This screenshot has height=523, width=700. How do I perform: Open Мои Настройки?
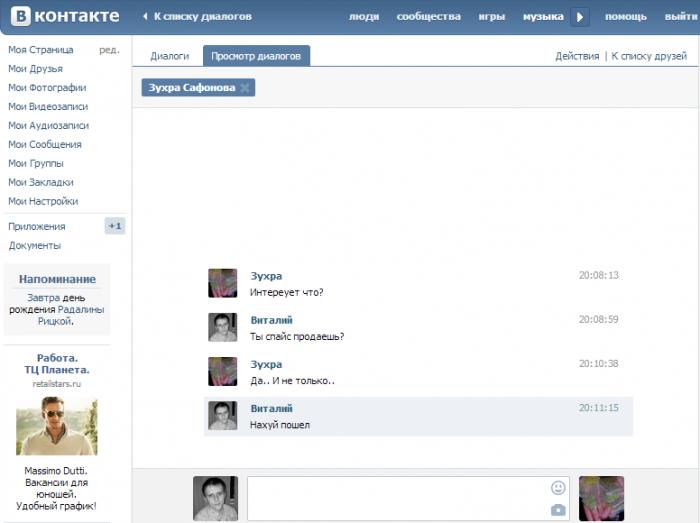click(x=43, y=202)
